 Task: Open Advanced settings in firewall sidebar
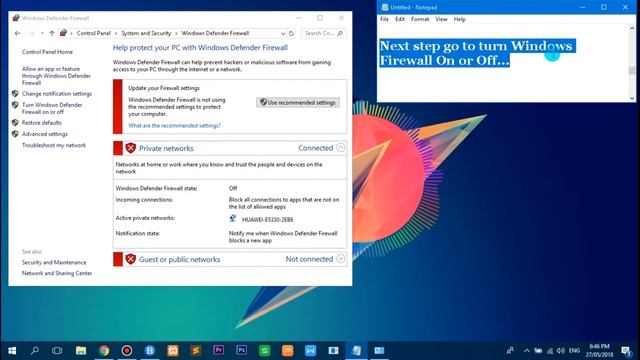pyautogui.click(x=44, y=134)
